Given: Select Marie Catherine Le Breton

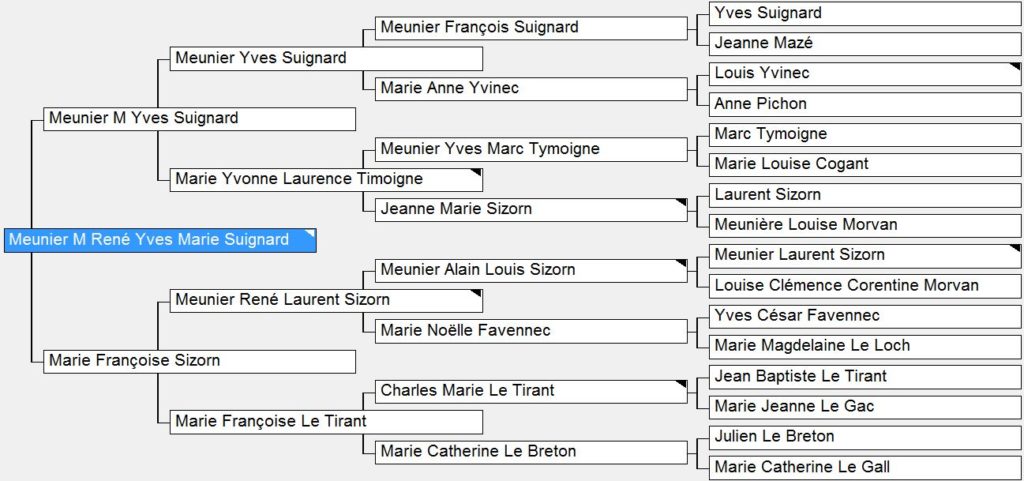Looking at the screenshot, I should point(531,452).
